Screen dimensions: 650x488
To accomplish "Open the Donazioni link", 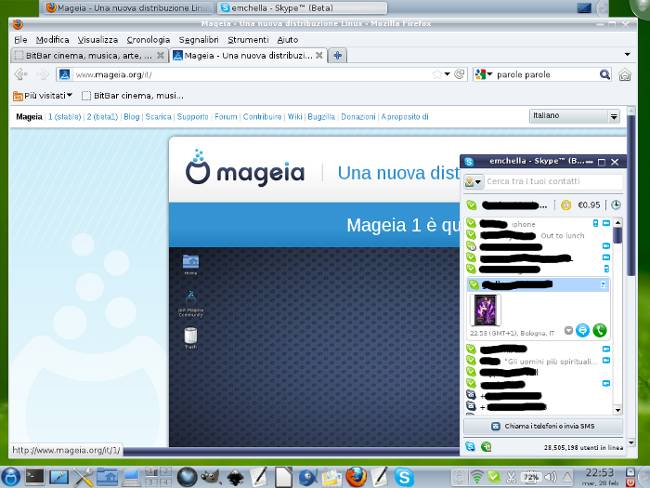I will click(x=358, y=117).
